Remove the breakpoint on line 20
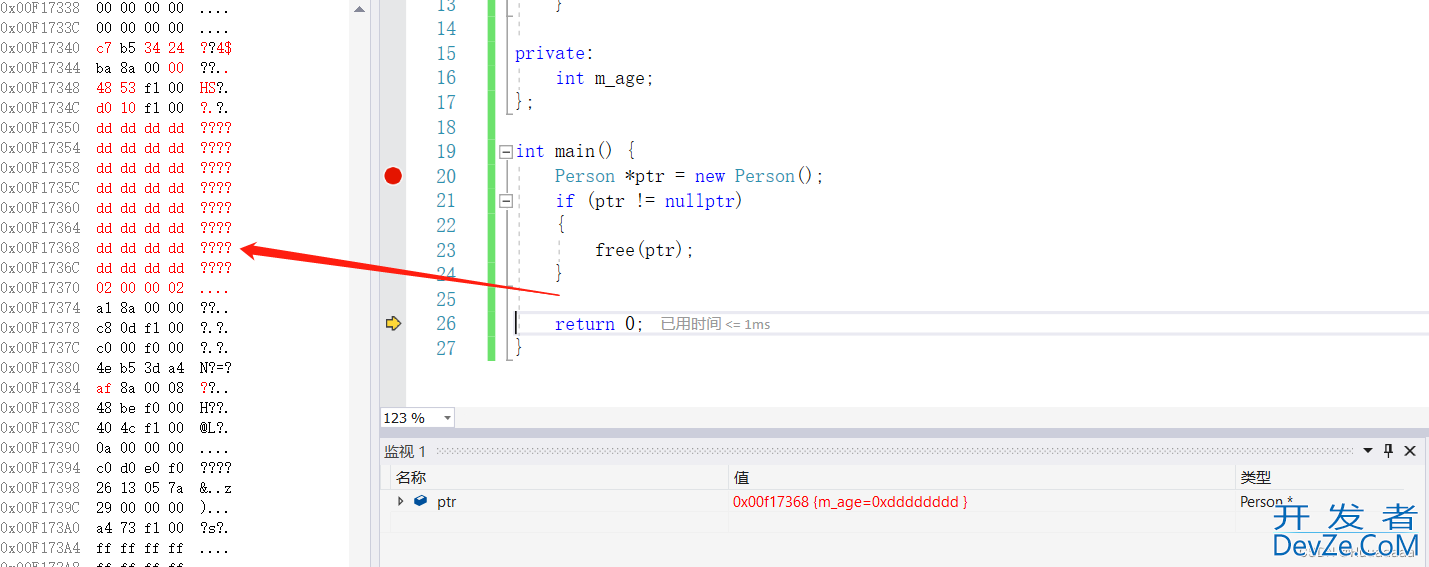Image resolution: width=1429 pixels, height=567 pixels. pyautogui.click(x=393, y=176)
